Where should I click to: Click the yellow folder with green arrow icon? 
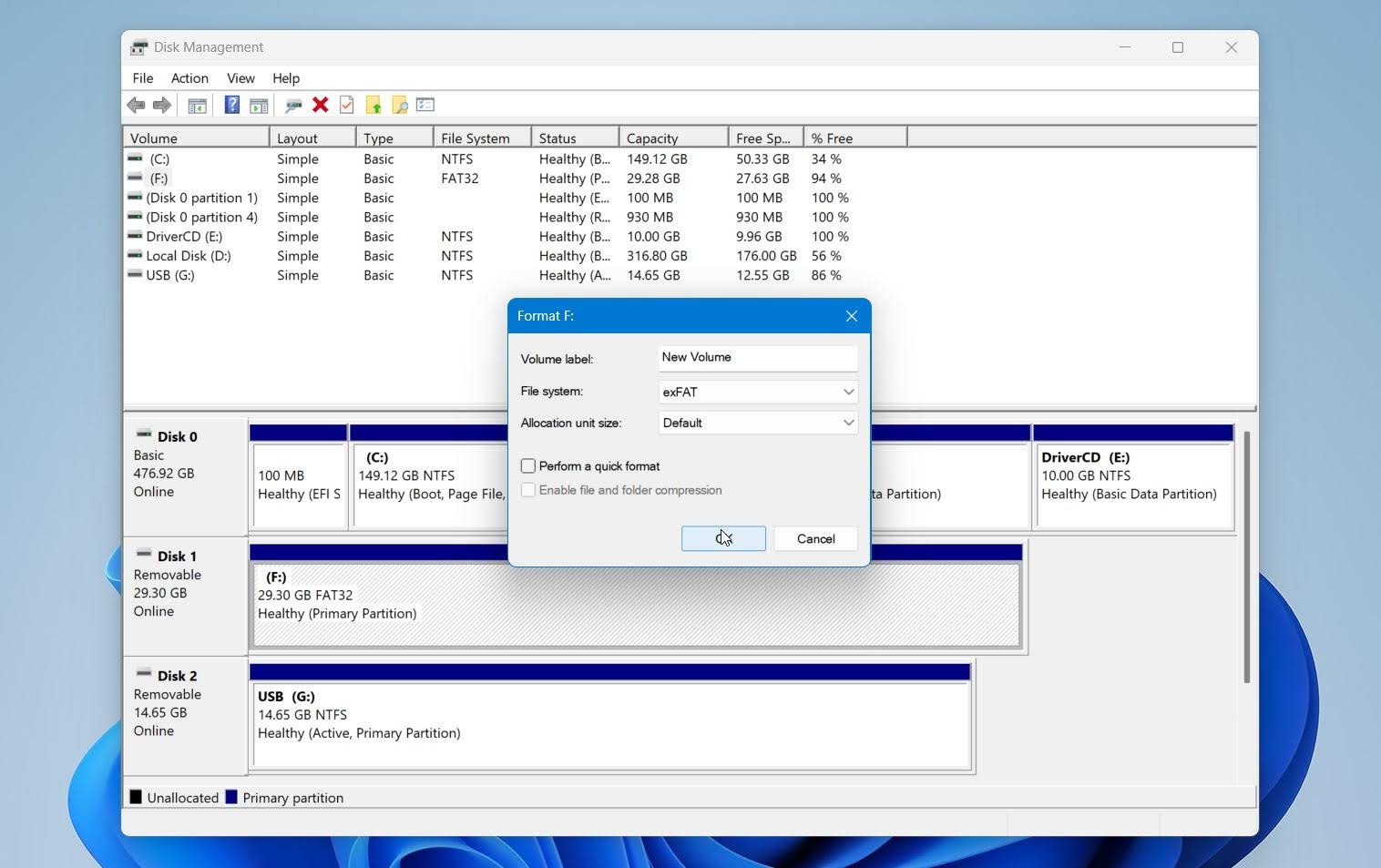coord(373,106)
